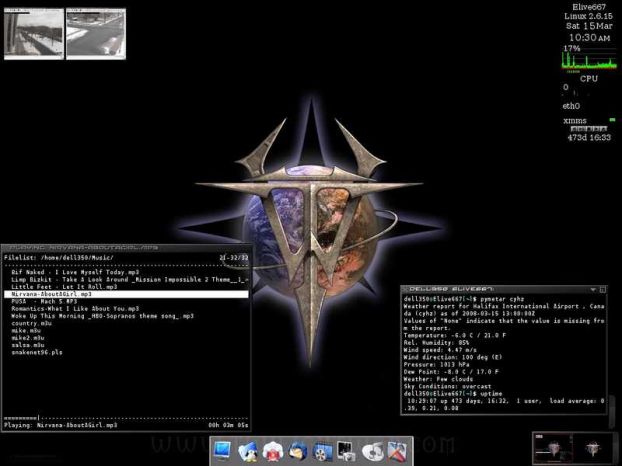The image size is (622, 466).
Task: Click the 'Dew Point: -8.0 C / 17.0 F' line
Action: 451,372
